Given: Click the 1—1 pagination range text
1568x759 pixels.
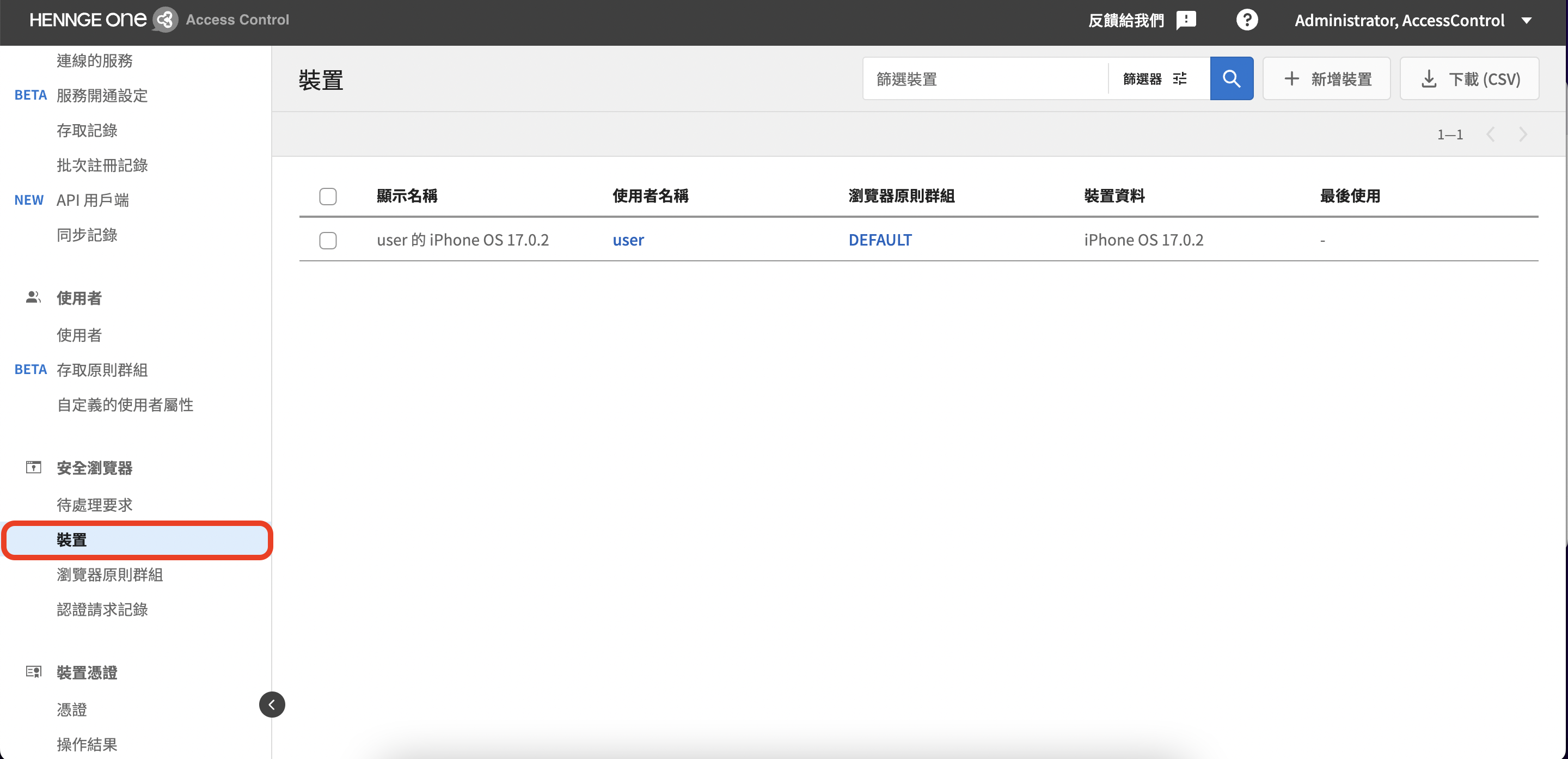Looking at the screenshot, I should click(x=1450, y=134).
